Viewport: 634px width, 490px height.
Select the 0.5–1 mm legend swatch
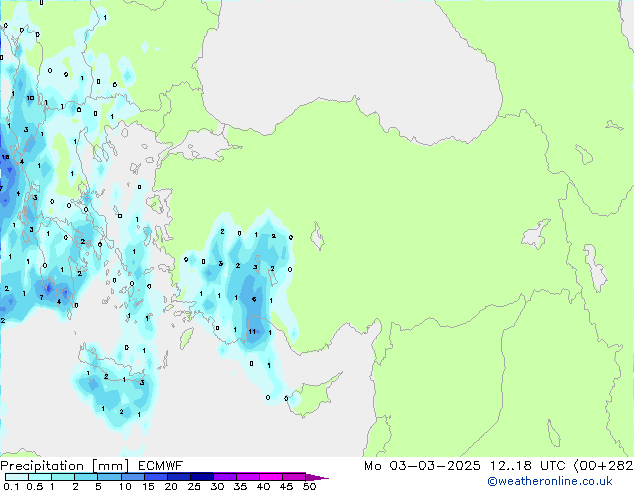[40, 477]
